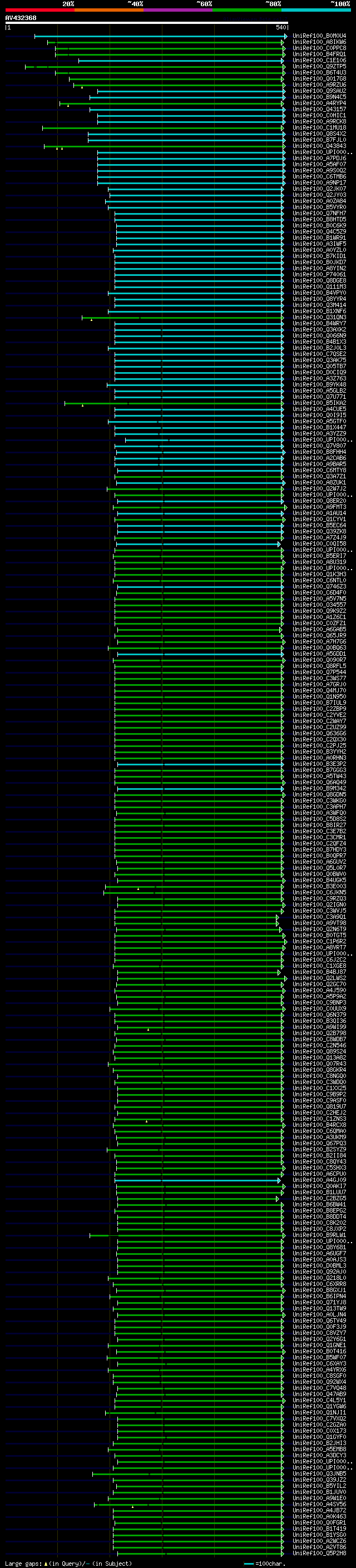Select the UniRef100_P74061 label
The width and height of the screenshot is (356, 1568).
point(319,275)
